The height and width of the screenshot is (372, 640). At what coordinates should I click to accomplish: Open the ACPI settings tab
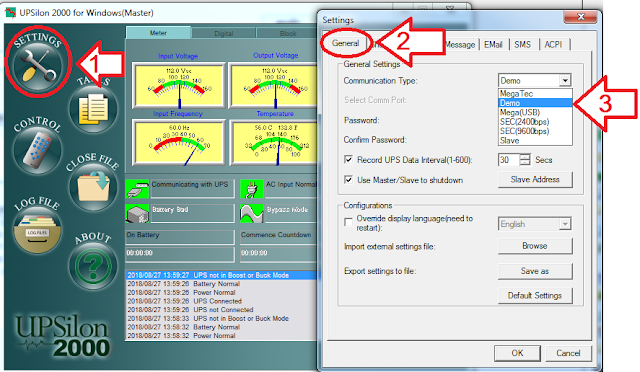click(553, 45)
